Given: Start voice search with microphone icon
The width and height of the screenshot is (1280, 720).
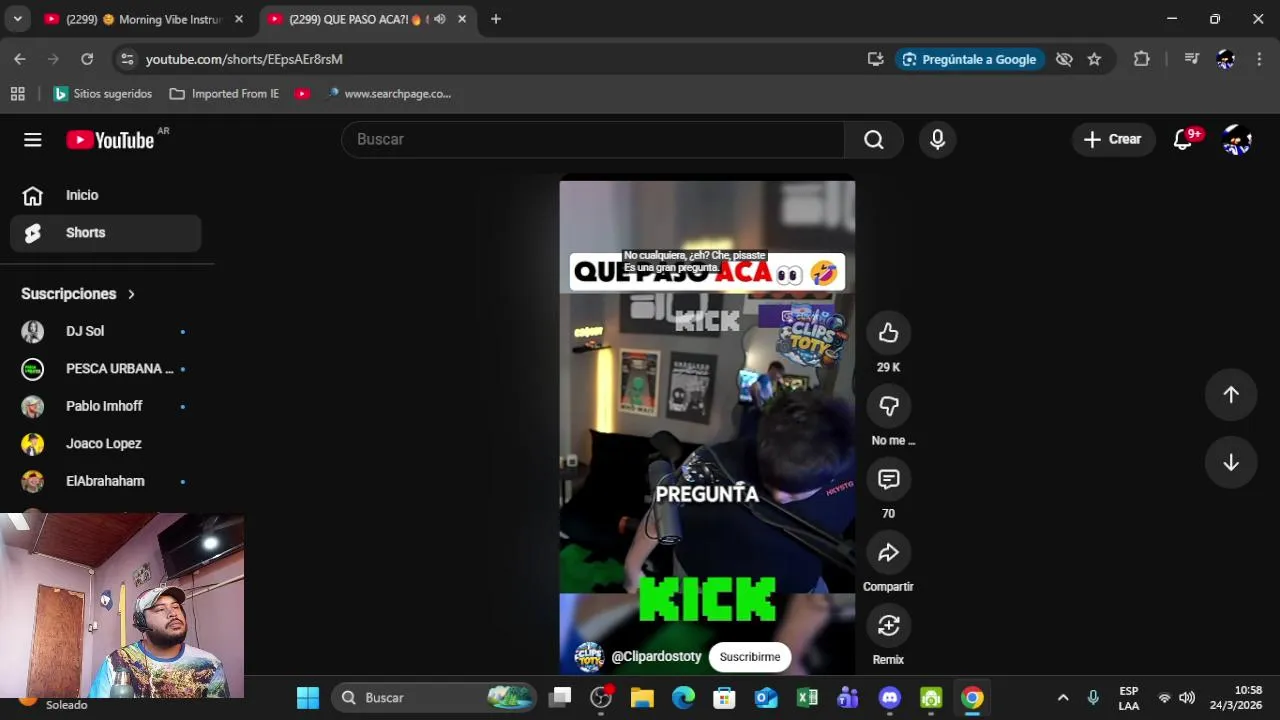Looking at the screenshot, I should pos(937,140).
